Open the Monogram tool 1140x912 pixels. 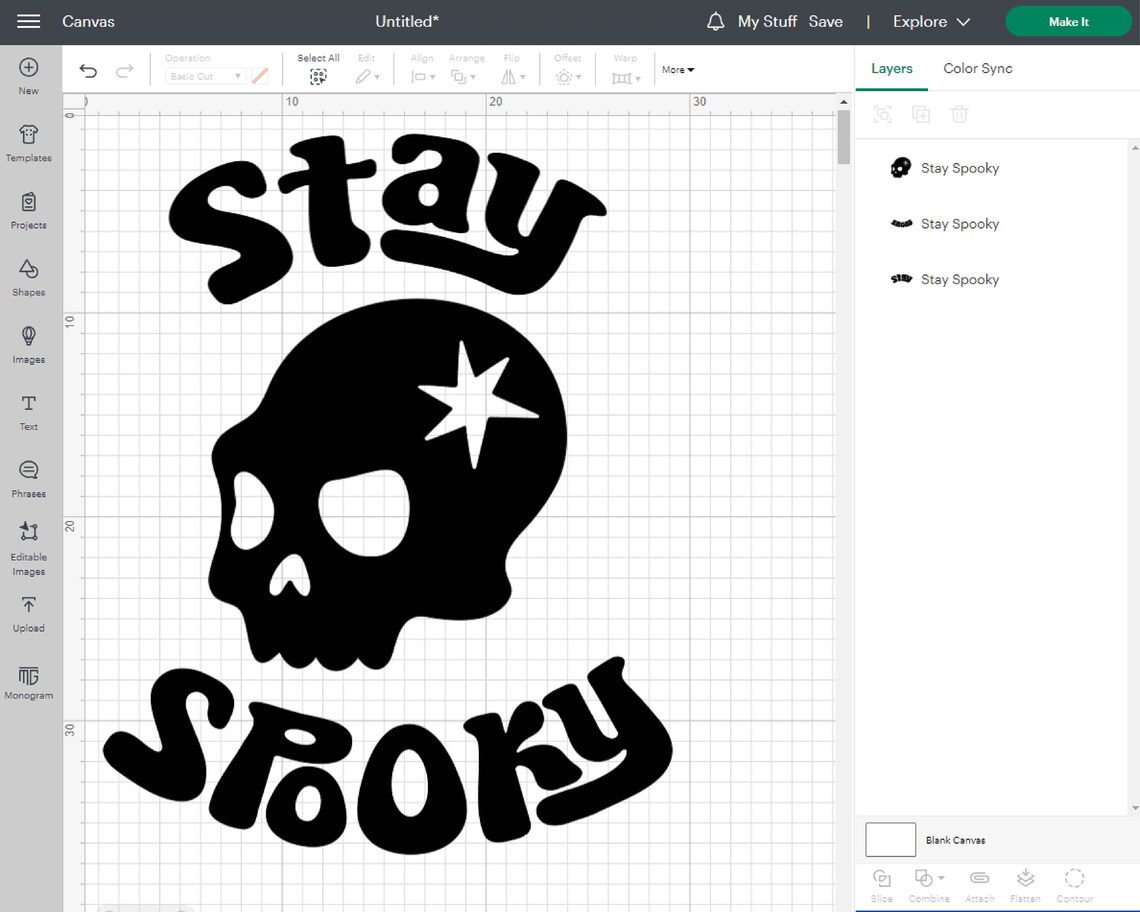click(x=28, y=681)
